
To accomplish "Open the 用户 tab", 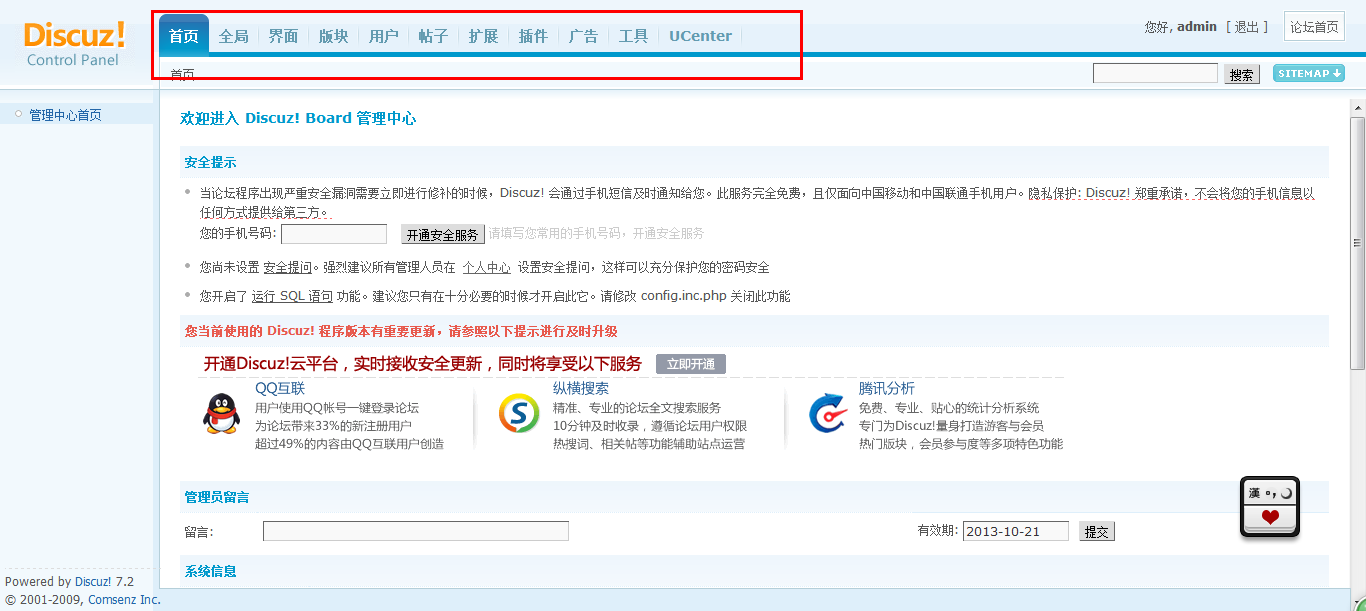I will coord(384,36).
